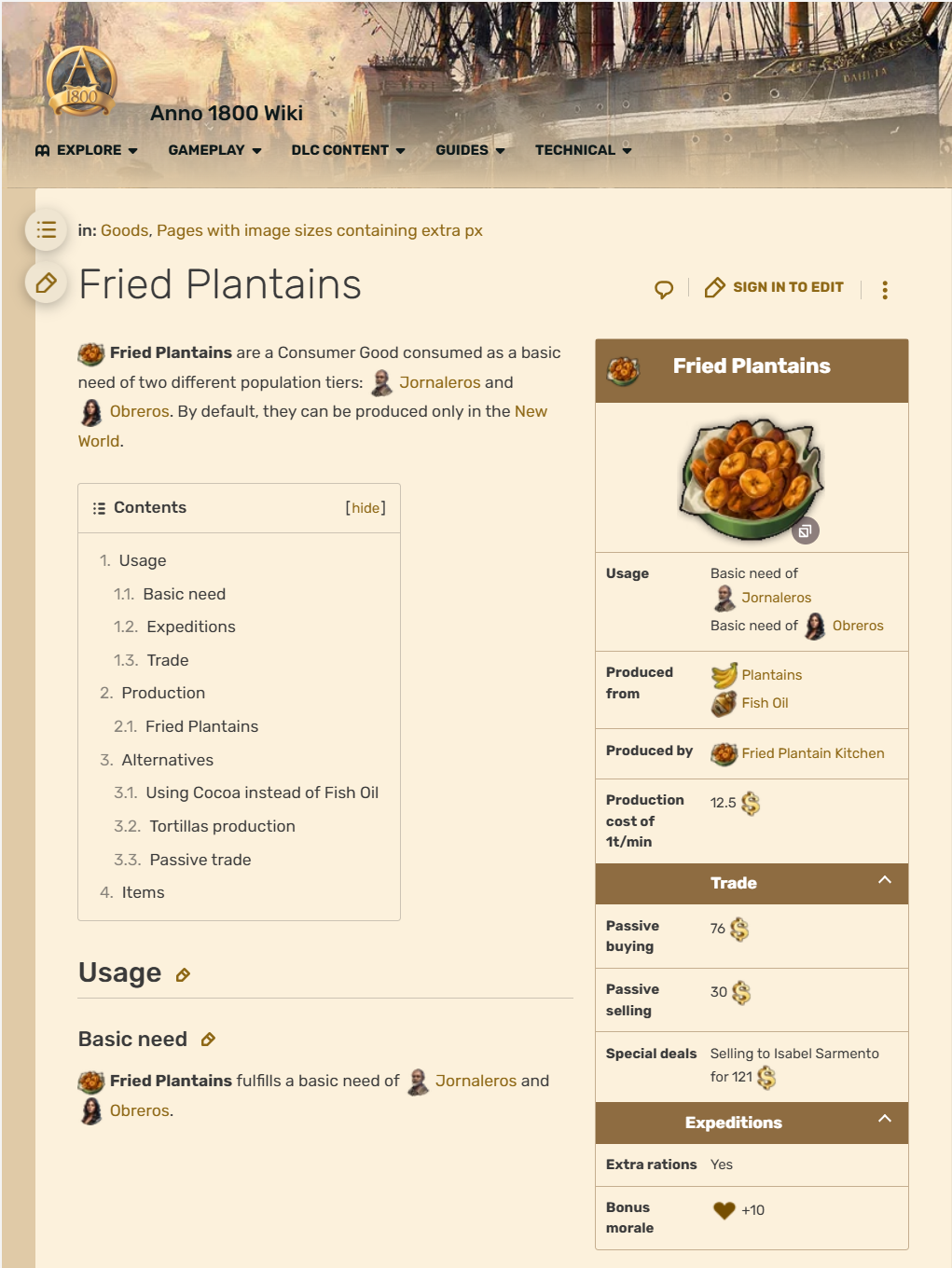Collapse the Trade section in infobox

pos(885,880)
